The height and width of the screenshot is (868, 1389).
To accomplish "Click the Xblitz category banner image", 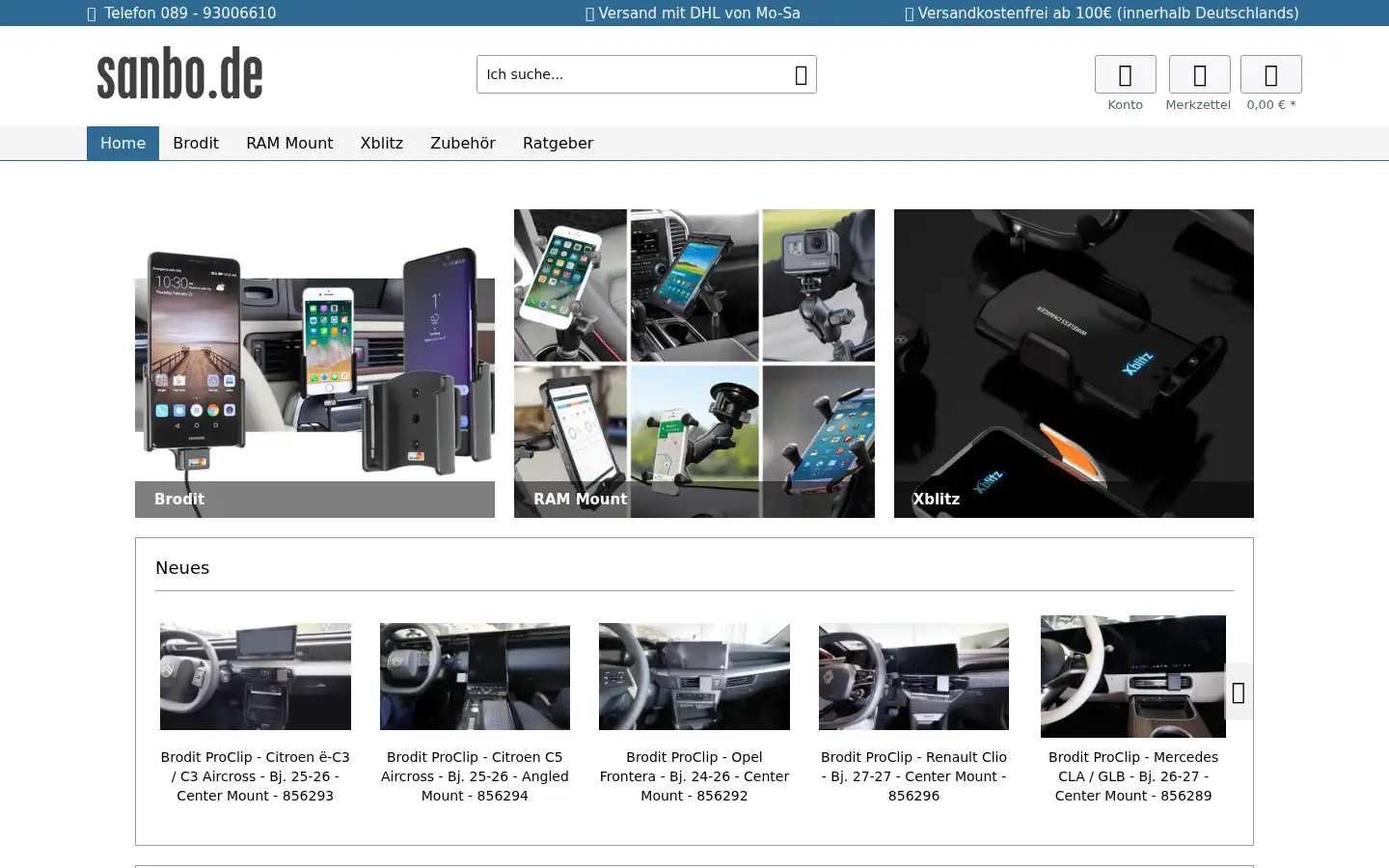I will pos(1074,364).
